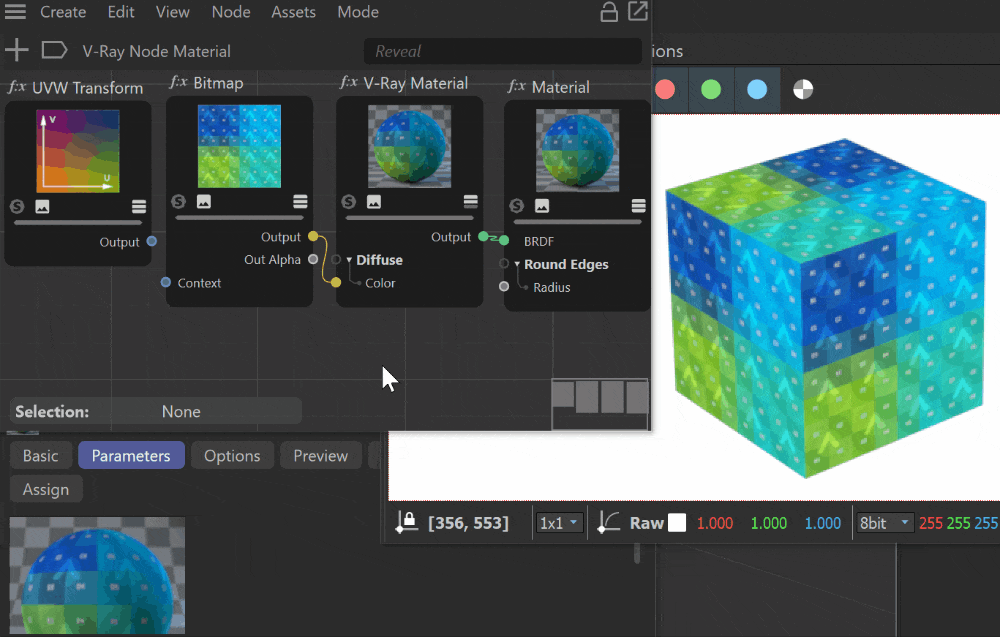Open the UVW Transform node options menu icon
1000x637 pixels.
click(x=138, y=206)
